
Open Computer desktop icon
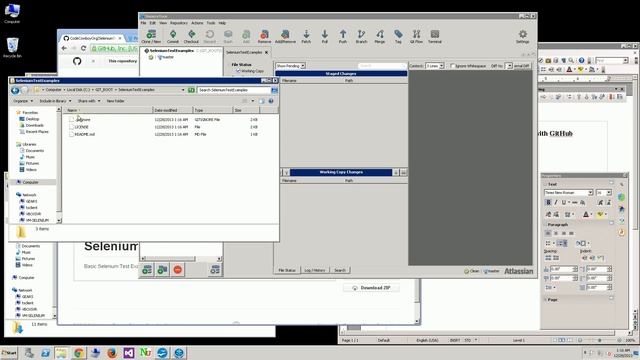click(x=12, y=13)
